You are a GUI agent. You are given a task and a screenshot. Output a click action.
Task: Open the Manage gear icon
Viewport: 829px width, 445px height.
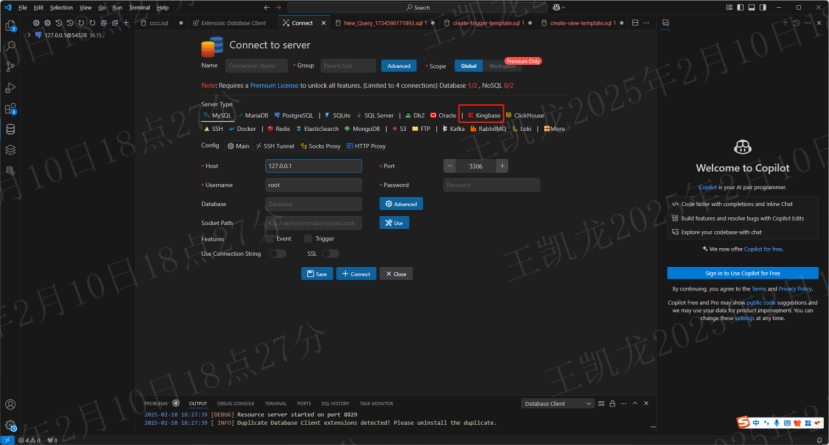(x=10, y=425)
